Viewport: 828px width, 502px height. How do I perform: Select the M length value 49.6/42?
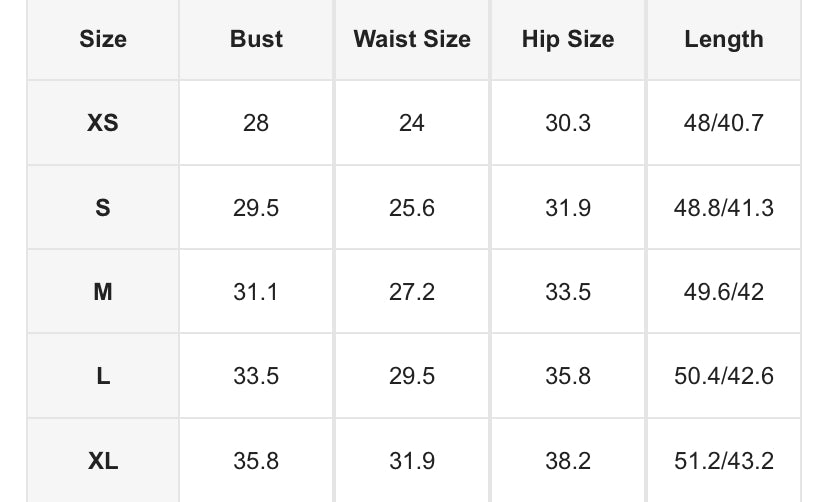(x=724, y=292)
